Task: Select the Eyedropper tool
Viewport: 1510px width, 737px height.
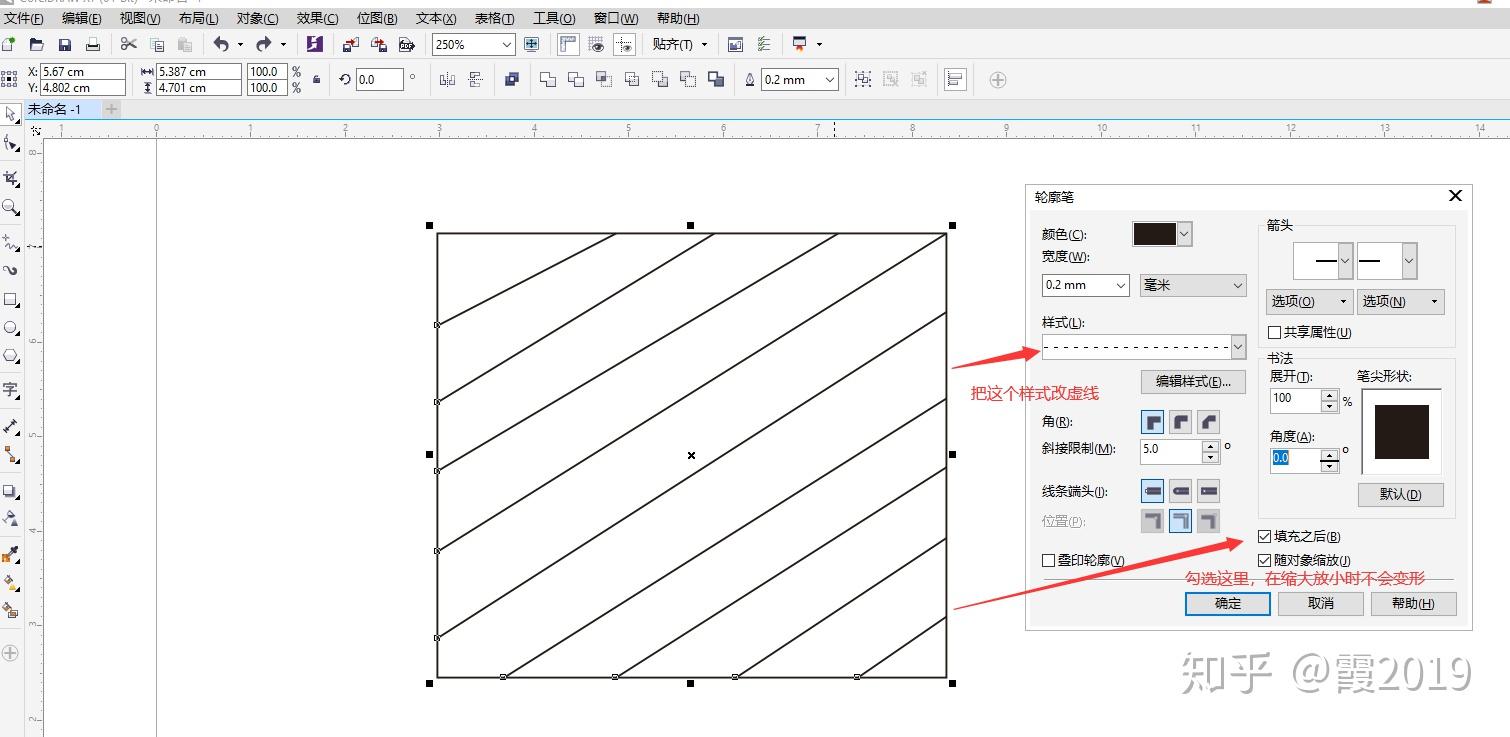Action: (11, 555)
